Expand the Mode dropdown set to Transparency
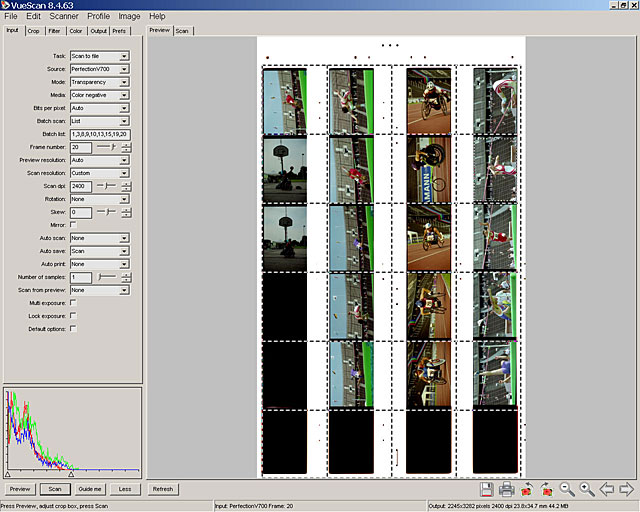 pyautogui.click(x=99, y=82)
